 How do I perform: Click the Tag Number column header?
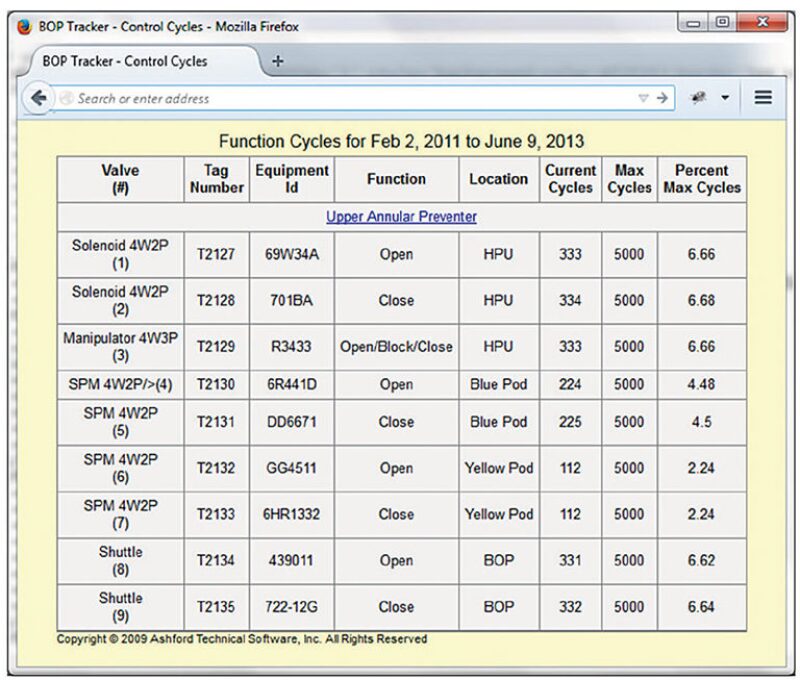216,179
